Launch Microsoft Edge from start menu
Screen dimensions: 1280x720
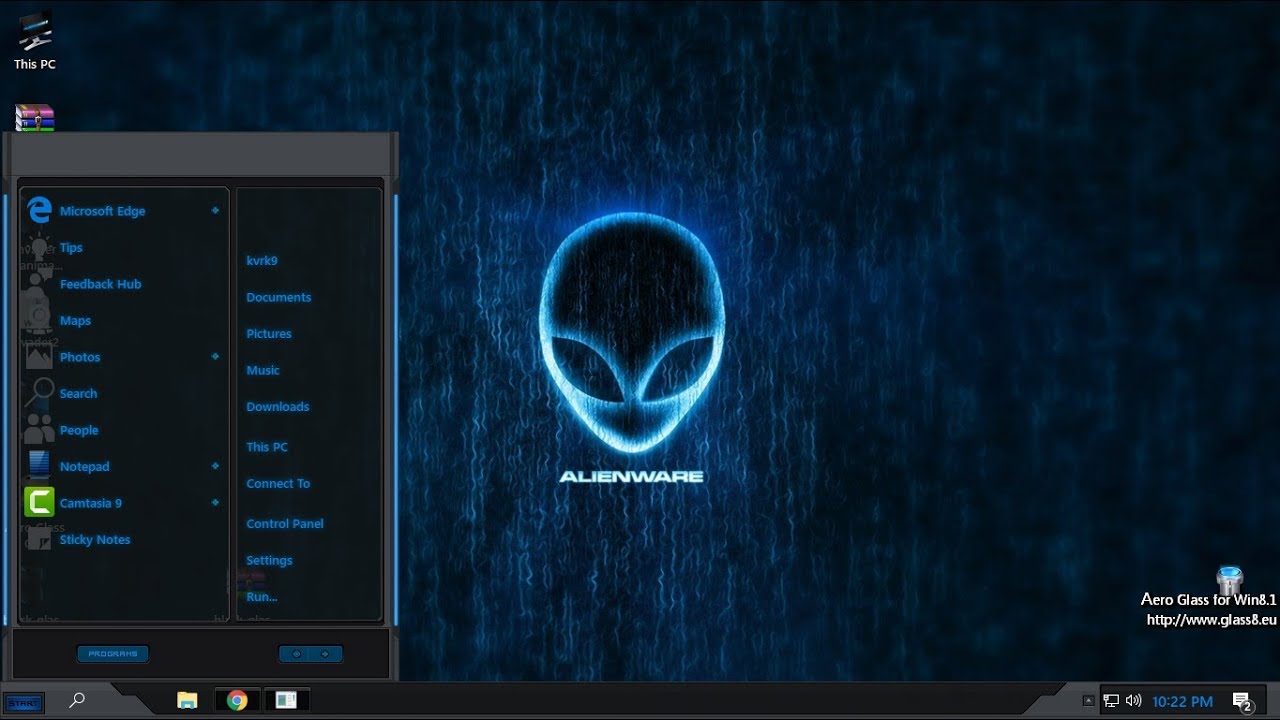(x=124, y=211)
